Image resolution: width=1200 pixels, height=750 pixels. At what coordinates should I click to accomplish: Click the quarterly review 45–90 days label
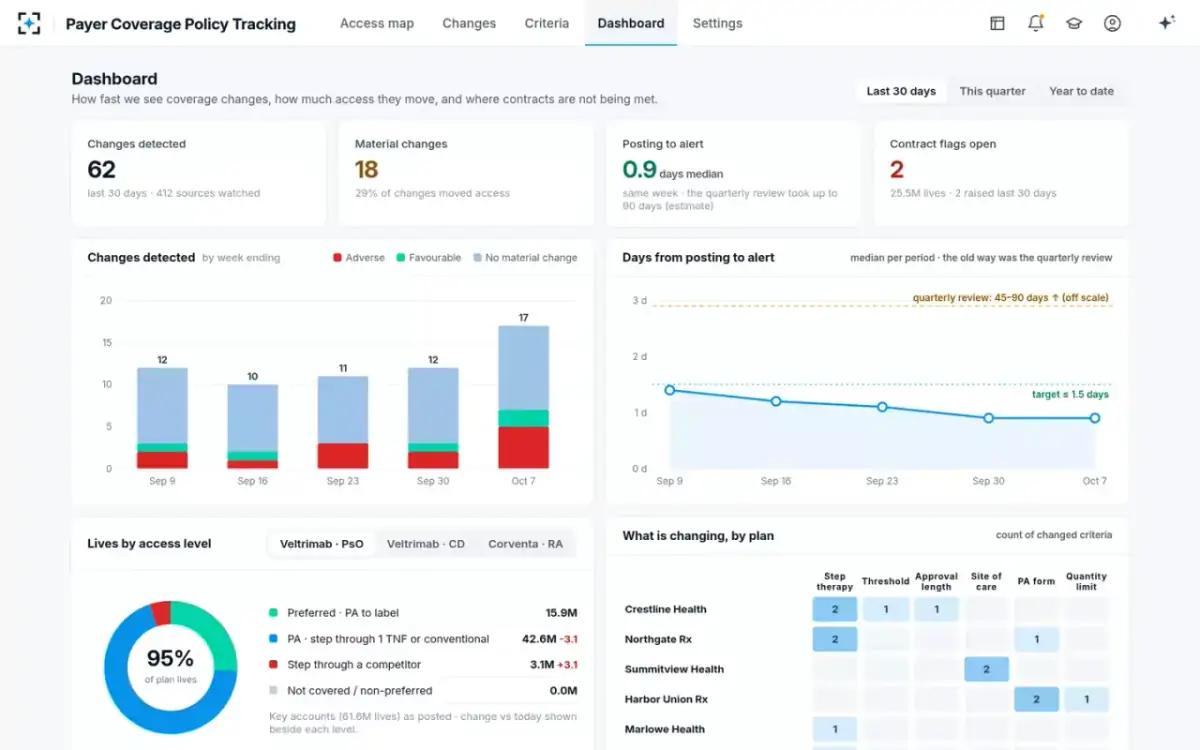point(1011,297)
